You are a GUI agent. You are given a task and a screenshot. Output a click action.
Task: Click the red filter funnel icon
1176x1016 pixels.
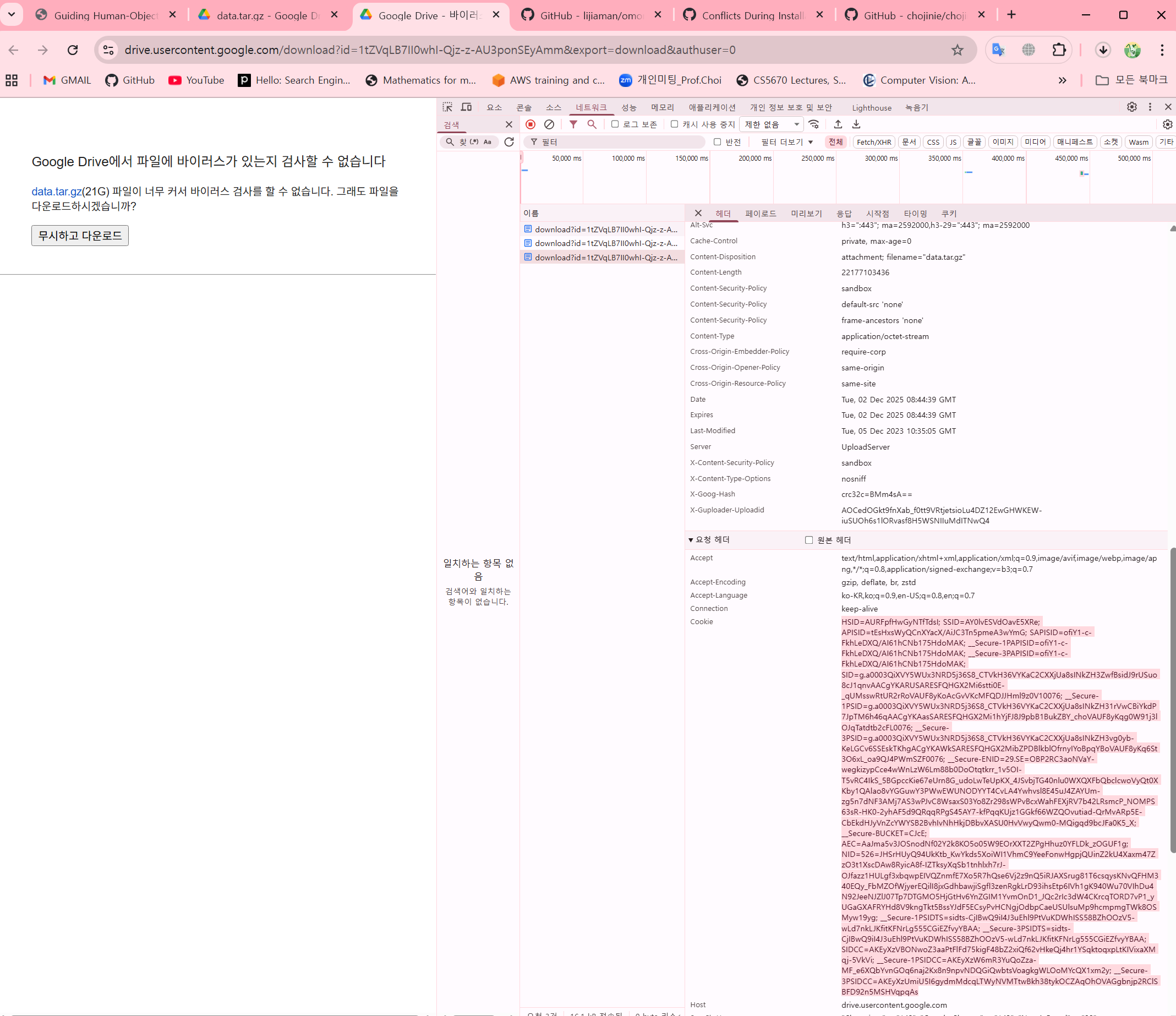point(573,124)
